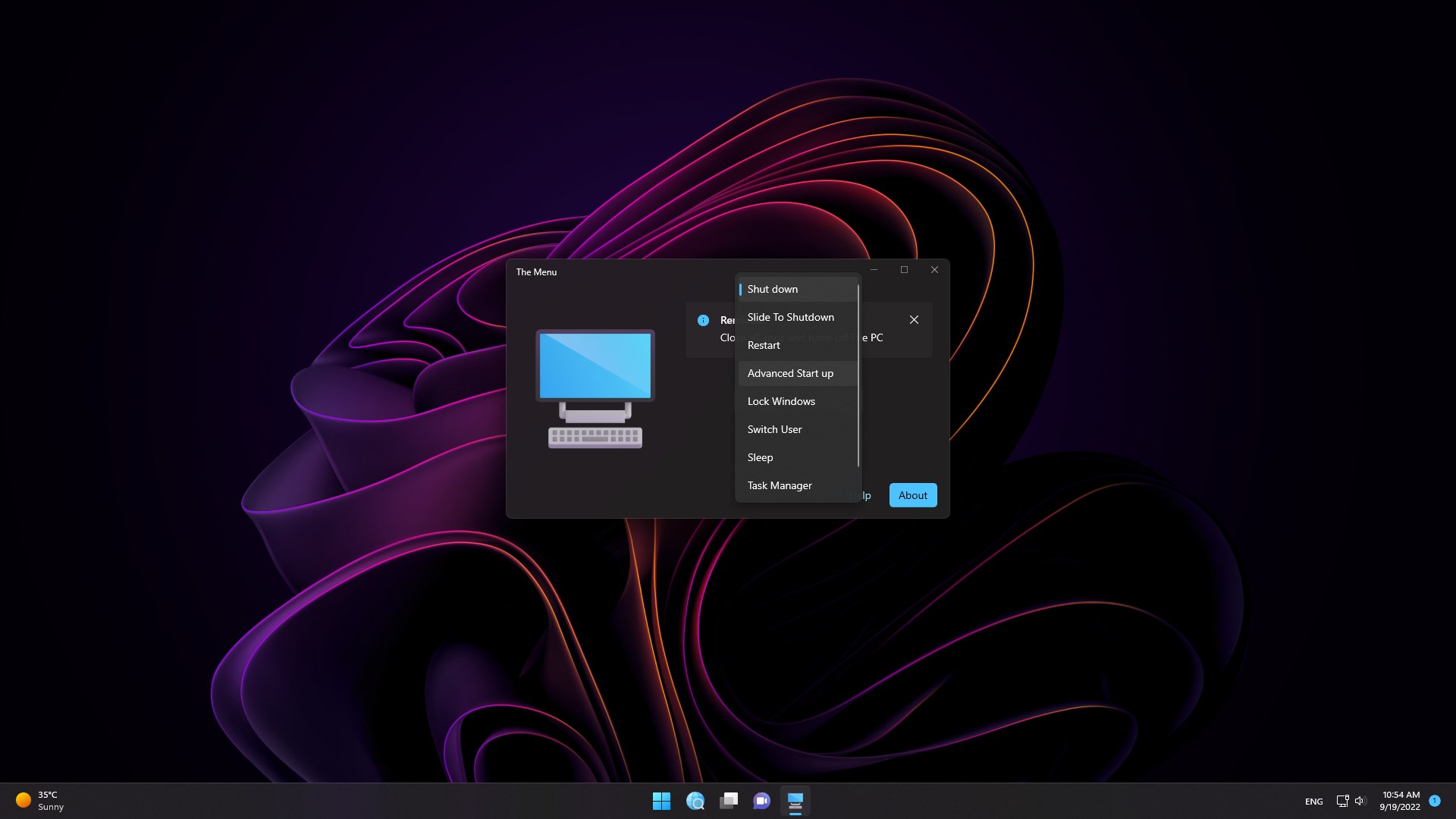
Task: Click the dropdown list scrollbar
Action: click(858, 375)
